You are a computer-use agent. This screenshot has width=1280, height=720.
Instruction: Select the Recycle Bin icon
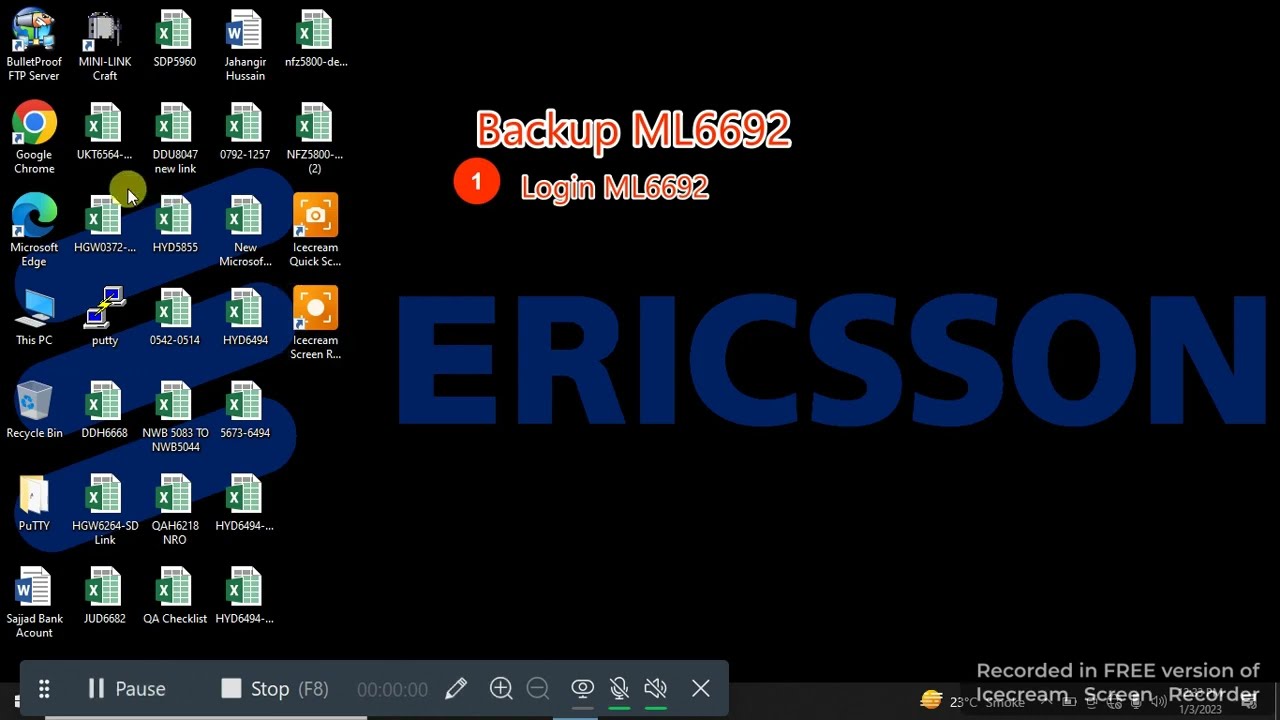pos(34,410)
